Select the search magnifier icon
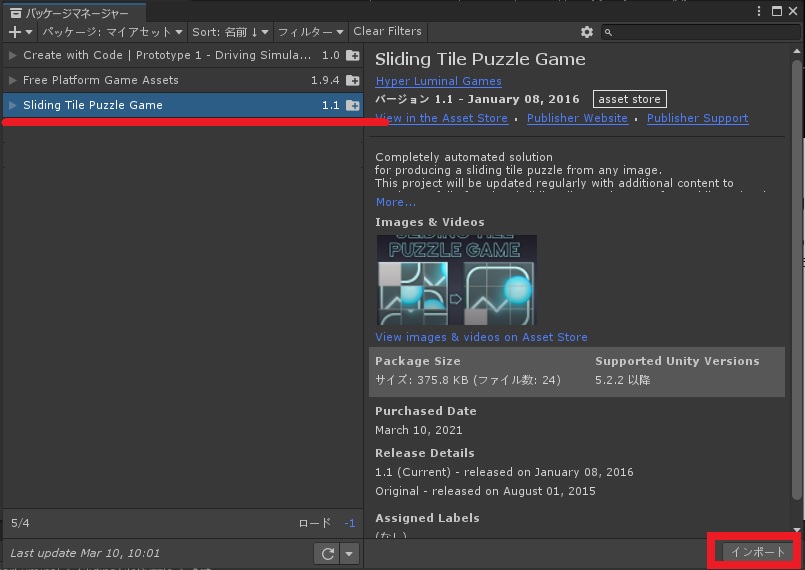 (608, 32)
